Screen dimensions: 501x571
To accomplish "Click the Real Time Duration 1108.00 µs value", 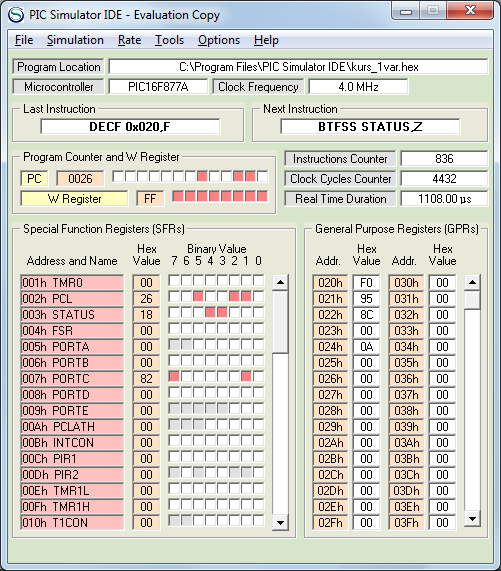I will [x=444, y=198].
